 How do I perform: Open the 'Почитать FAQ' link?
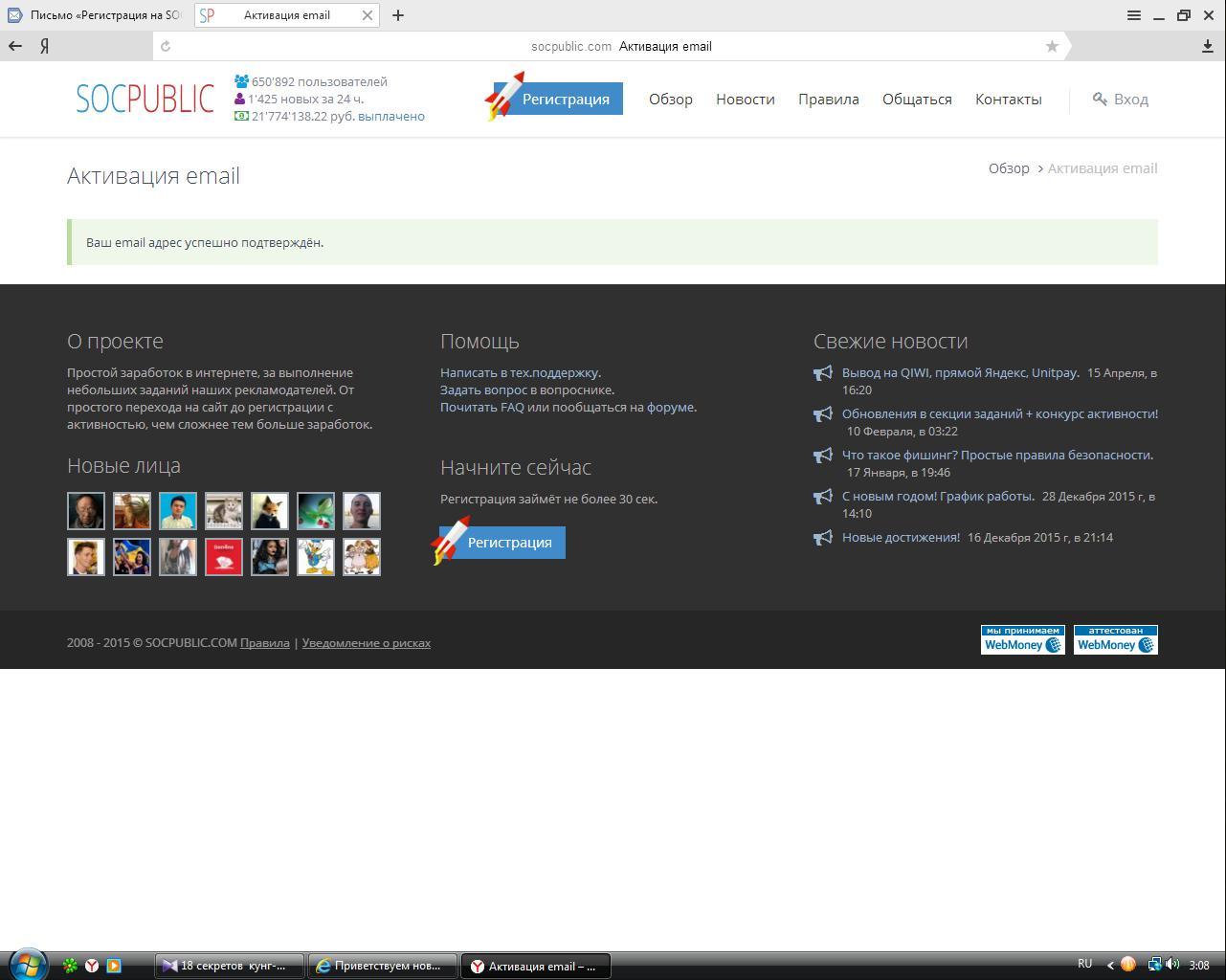click(x=482, y=407)
